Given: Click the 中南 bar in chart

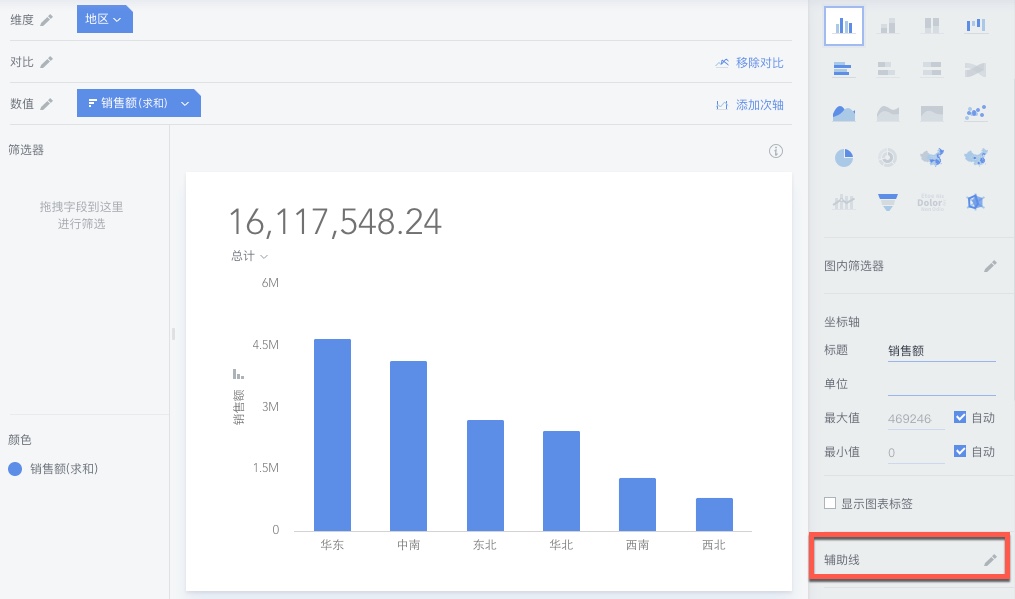Looking at the screenshot, I should tap(408, 446).
